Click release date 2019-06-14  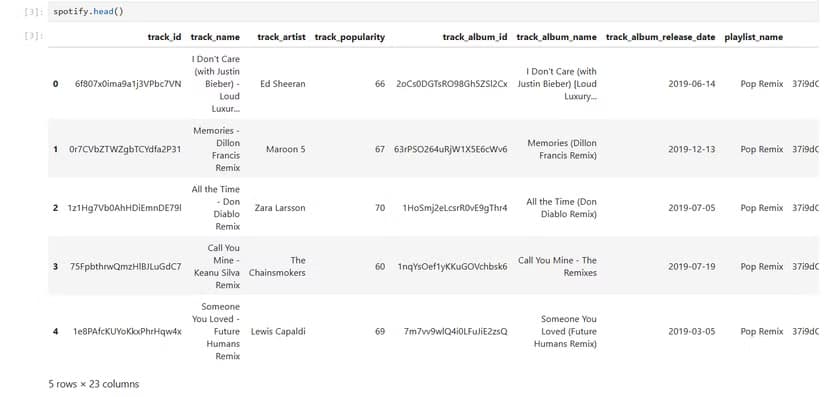[692, 84]
